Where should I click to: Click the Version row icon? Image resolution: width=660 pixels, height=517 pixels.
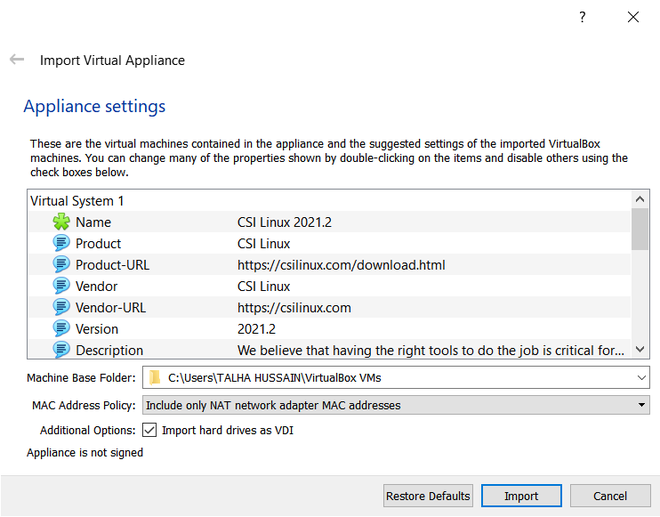click(62, 329)
